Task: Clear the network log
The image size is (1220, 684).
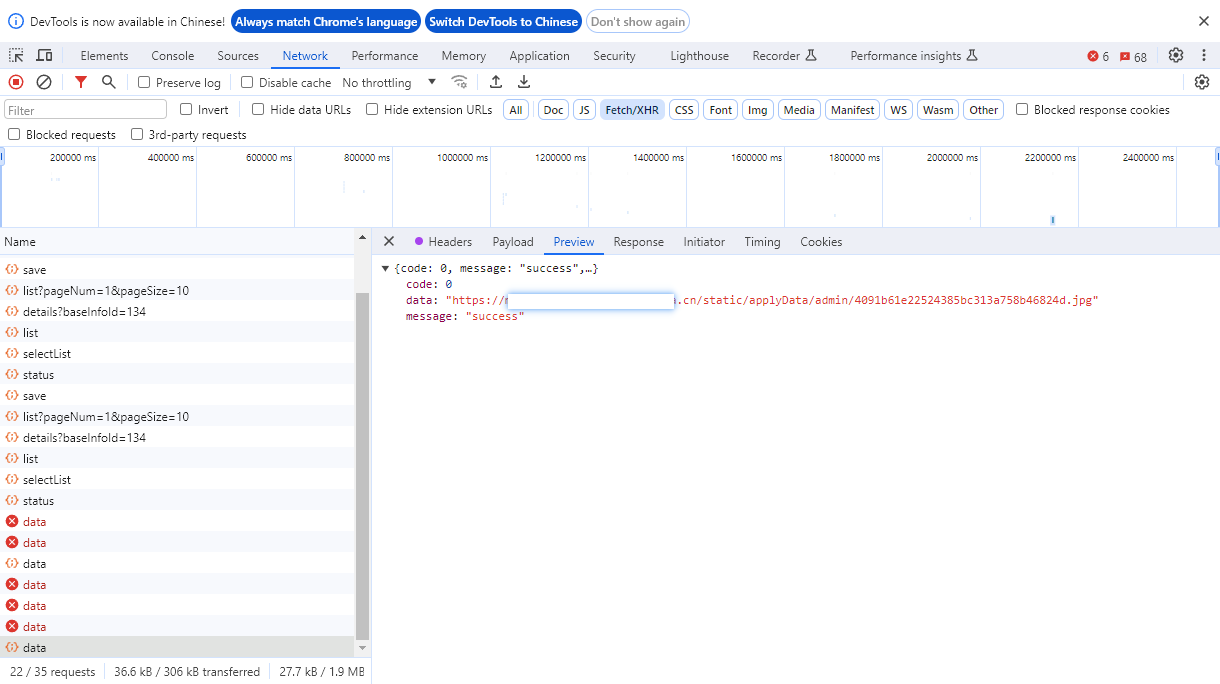Action: coord(44,82)
